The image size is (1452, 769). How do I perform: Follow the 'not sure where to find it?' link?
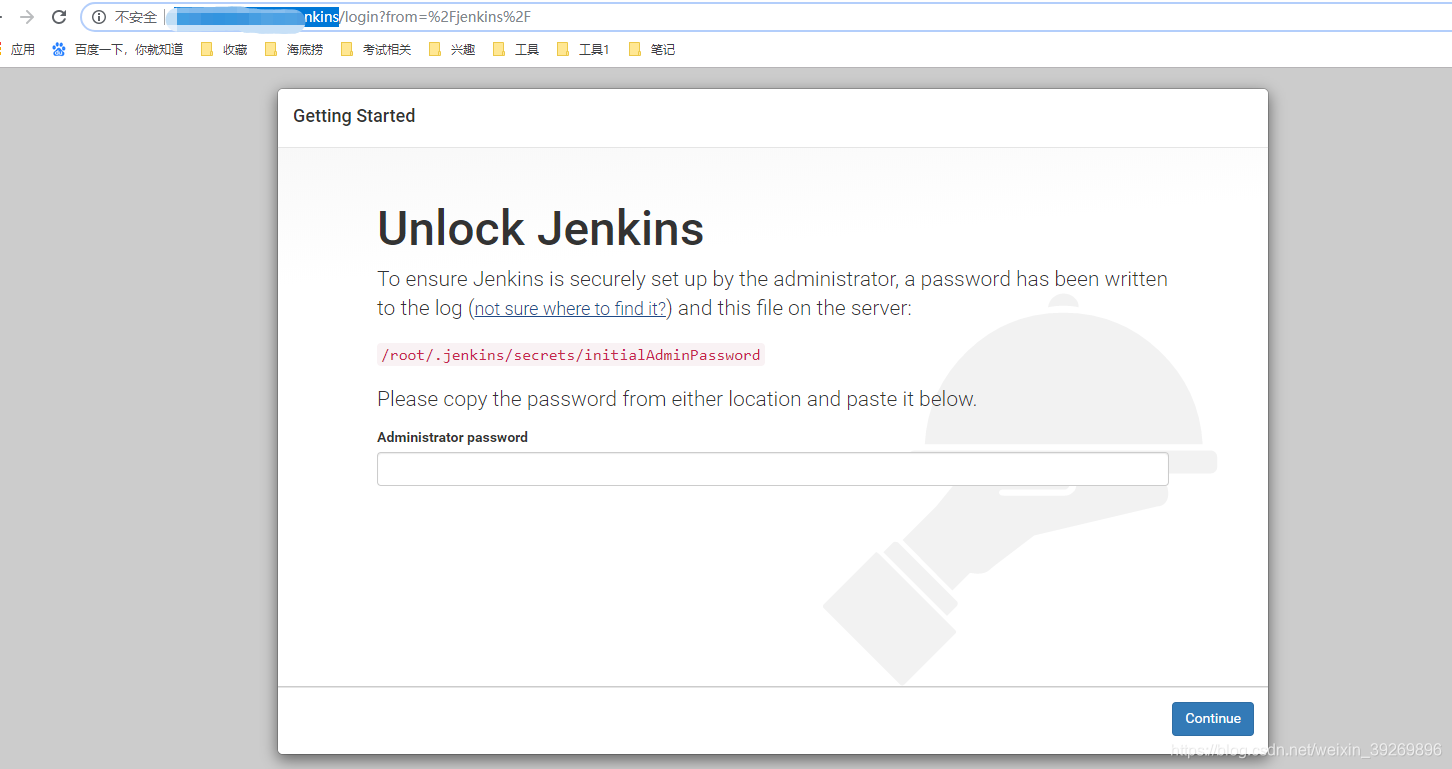(x=570, y=309)
